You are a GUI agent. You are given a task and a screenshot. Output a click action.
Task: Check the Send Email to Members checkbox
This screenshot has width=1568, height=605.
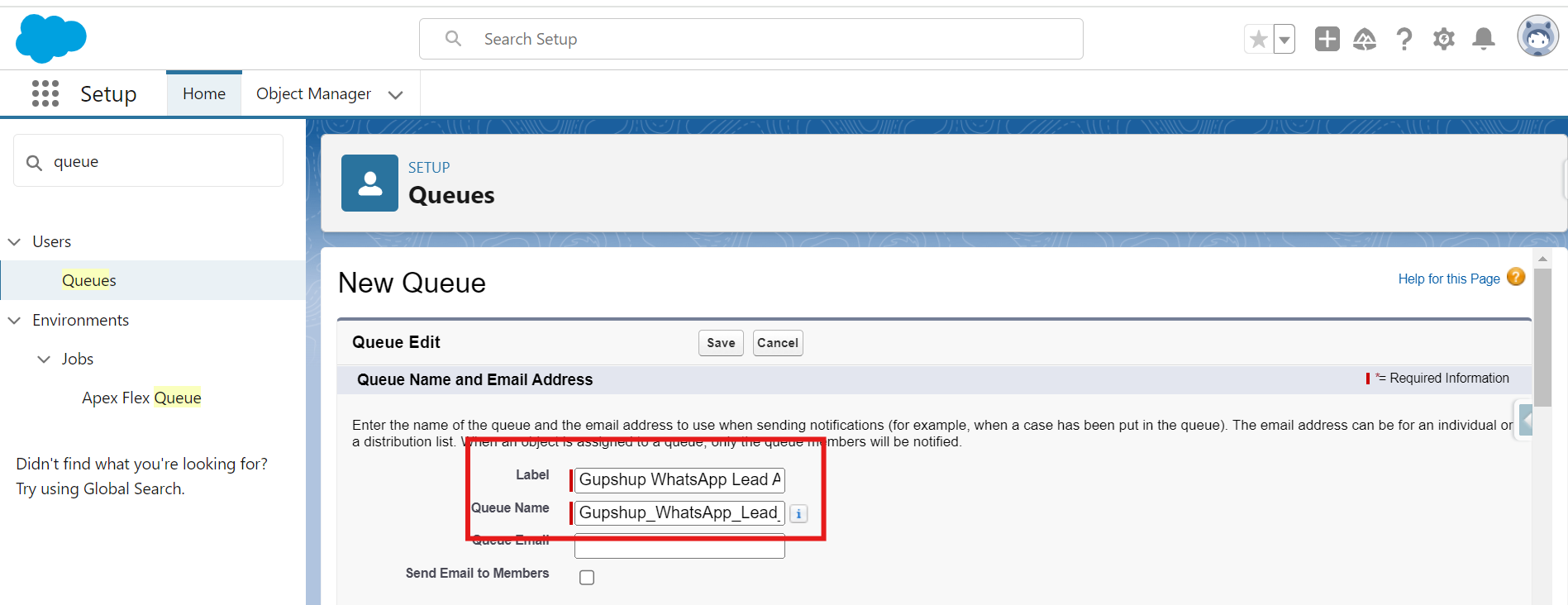tap(587, 577)
